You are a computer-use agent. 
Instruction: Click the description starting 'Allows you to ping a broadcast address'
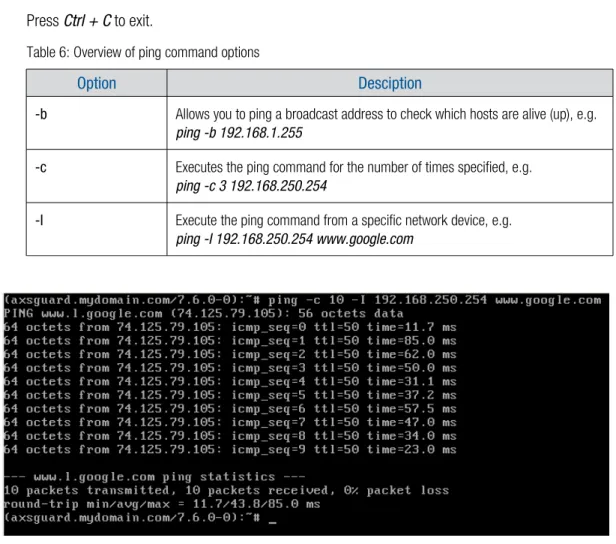coord(386,114)
